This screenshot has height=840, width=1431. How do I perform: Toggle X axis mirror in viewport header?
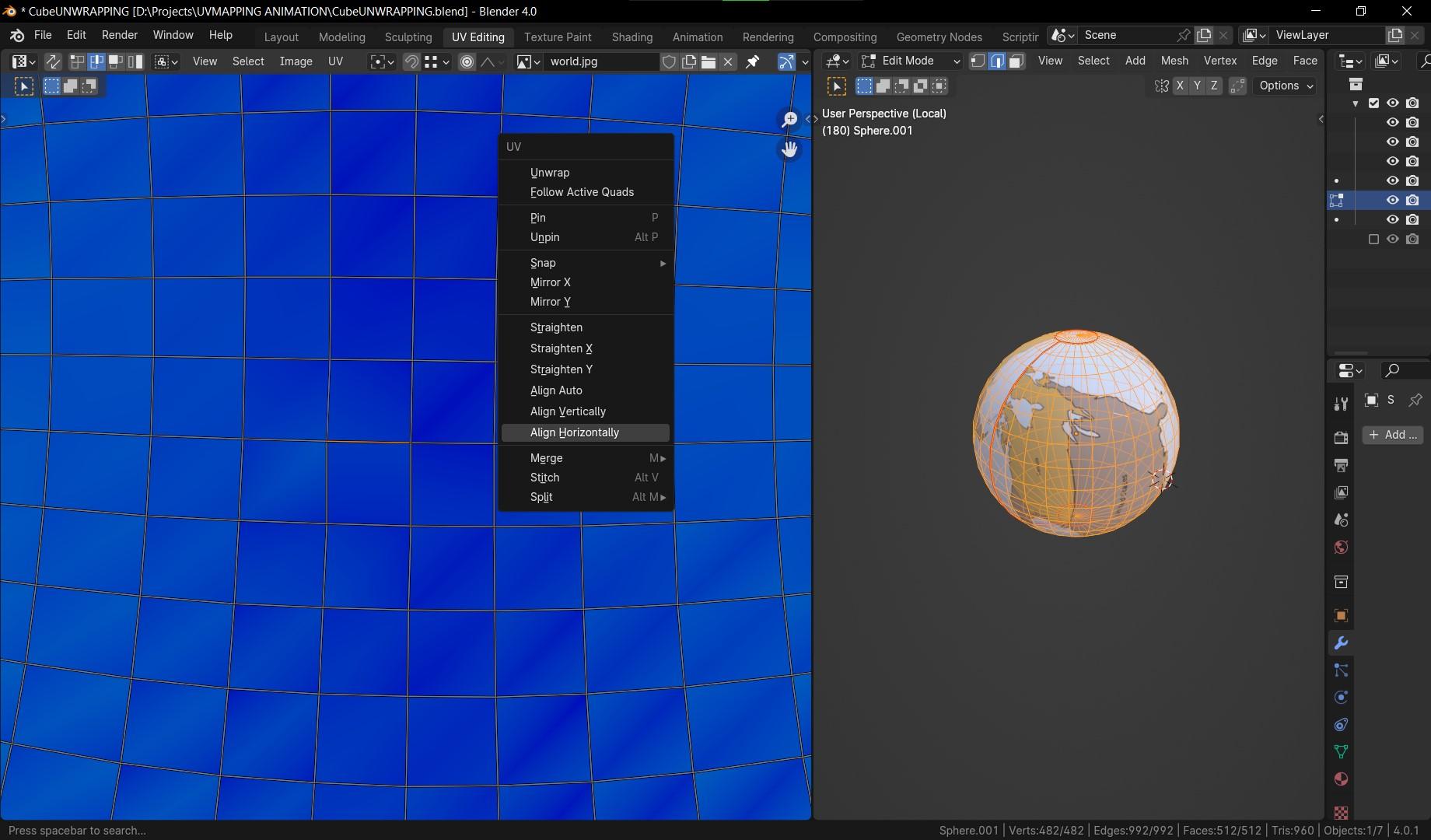pos(1180,86)
